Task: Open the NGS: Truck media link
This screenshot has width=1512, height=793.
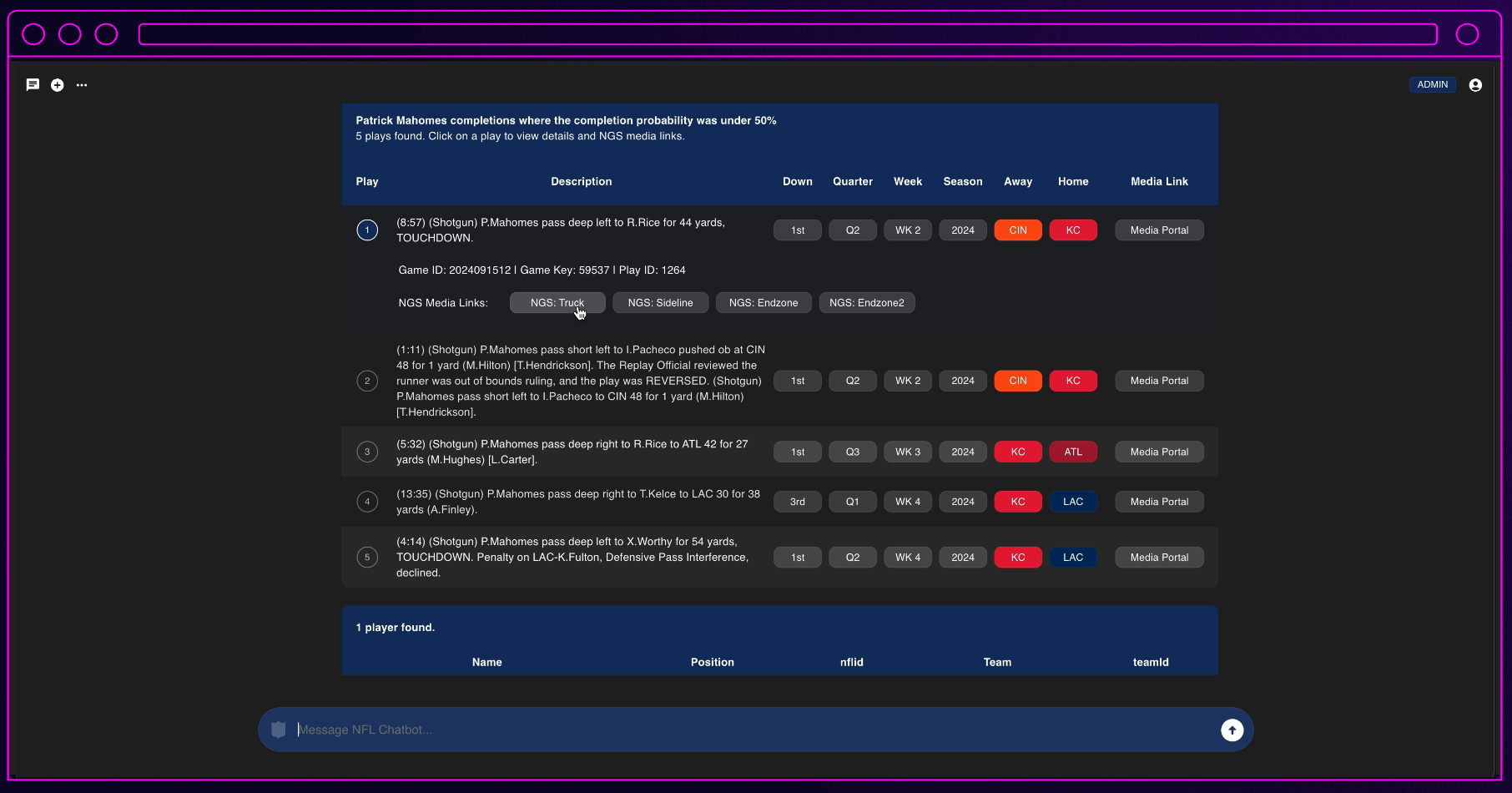Action: tap(557, 302)
